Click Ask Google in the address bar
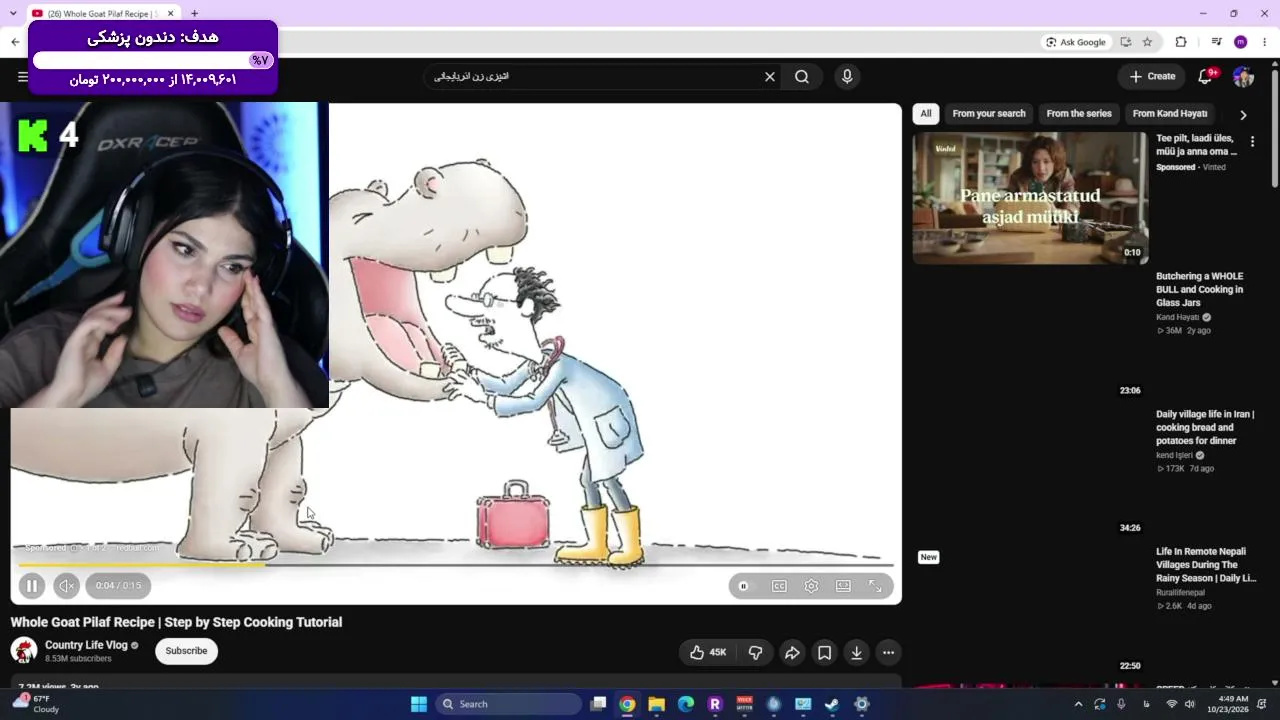Viewport: 1280px width, 720px height. [x=1076, y=42]
